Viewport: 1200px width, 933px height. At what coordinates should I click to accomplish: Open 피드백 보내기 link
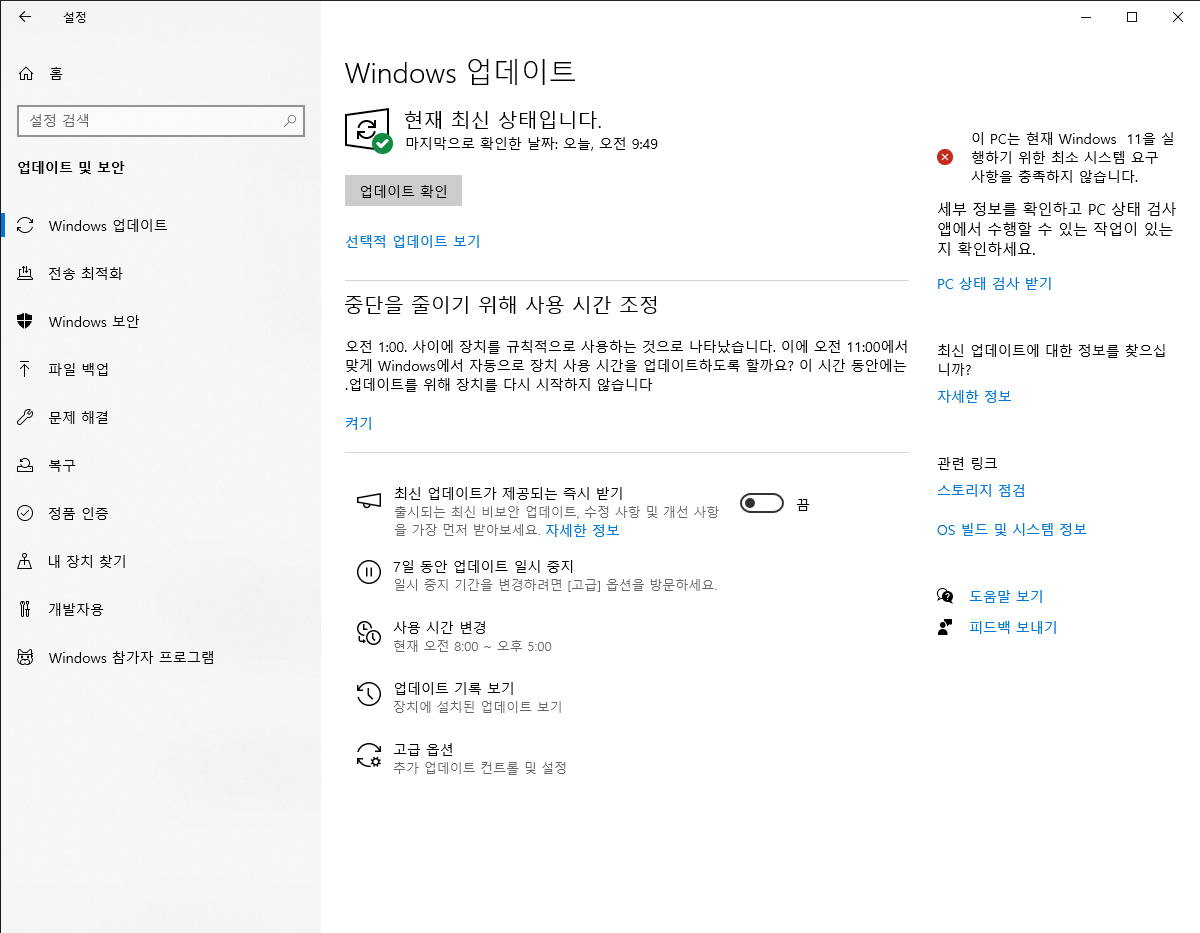(x=1013, y=627)
